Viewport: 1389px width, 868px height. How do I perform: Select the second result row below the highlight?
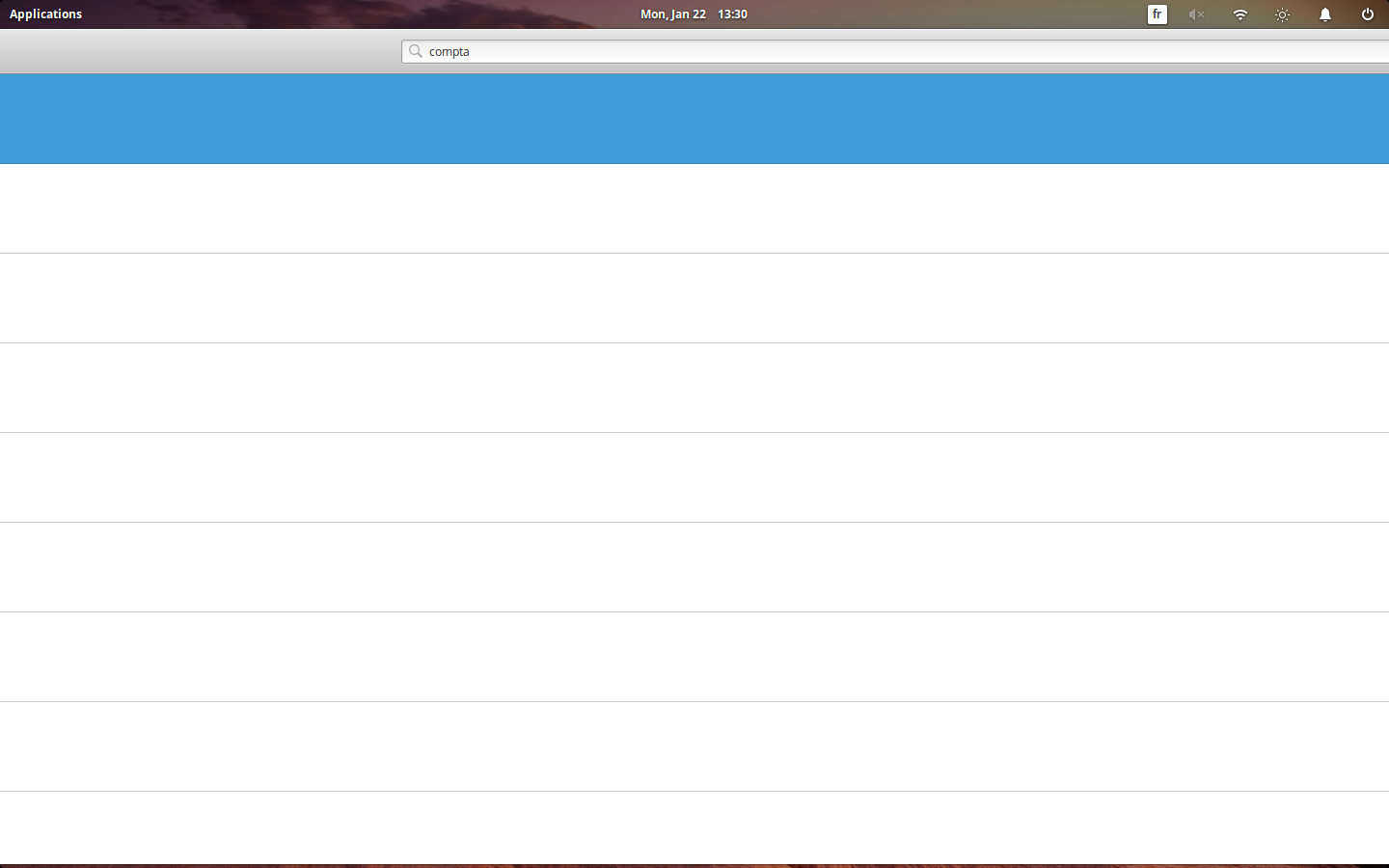(694, 208)
